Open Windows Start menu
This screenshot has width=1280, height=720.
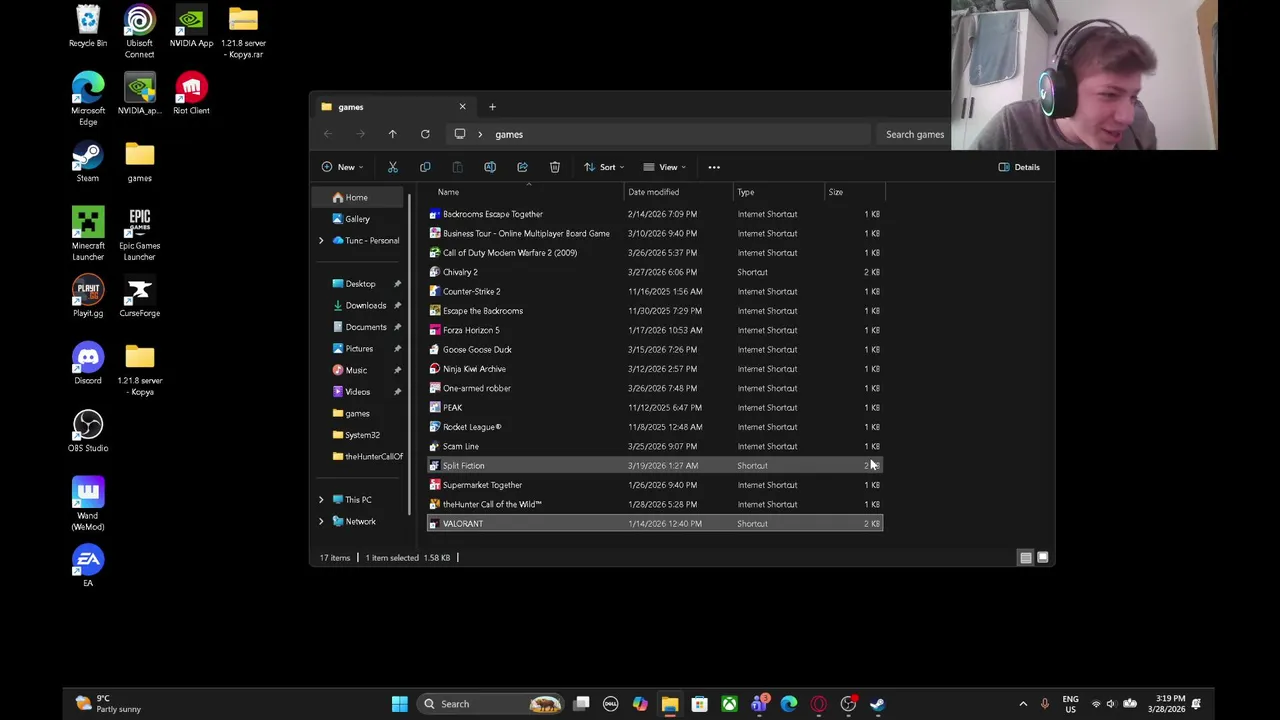tap(399, 704)
